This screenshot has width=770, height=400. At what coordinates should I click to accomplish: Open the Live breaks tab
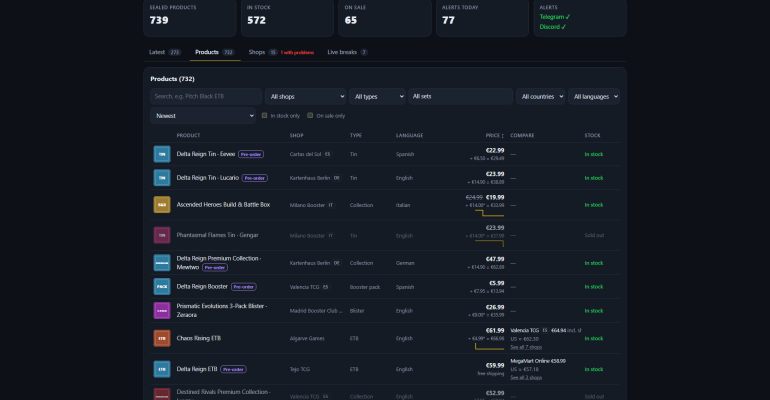point(347,52)
